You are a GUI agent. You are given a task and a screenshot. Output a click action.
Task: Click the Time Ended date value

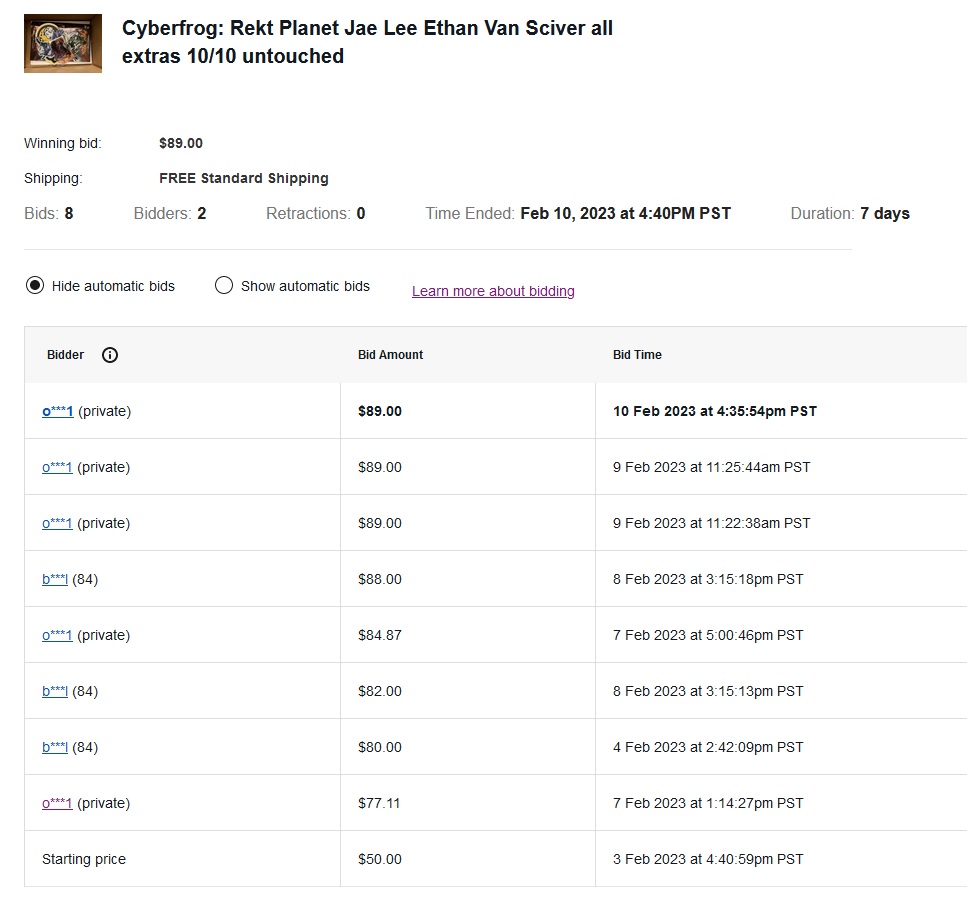(x=625, y=213)
